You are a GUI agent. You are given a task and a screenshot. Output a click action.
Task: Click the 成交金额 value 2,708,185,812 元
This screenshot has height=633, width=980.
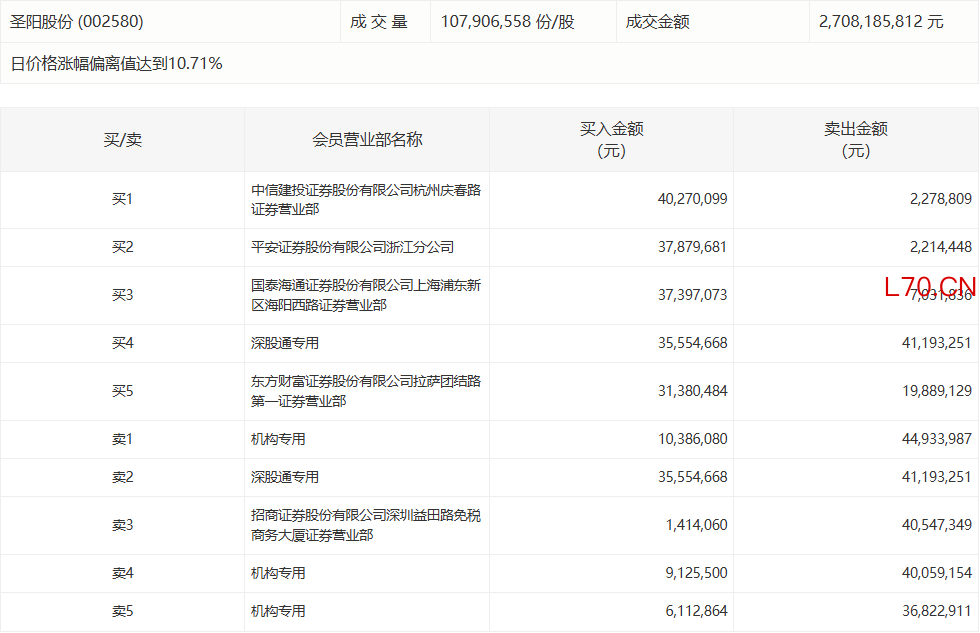880,21
